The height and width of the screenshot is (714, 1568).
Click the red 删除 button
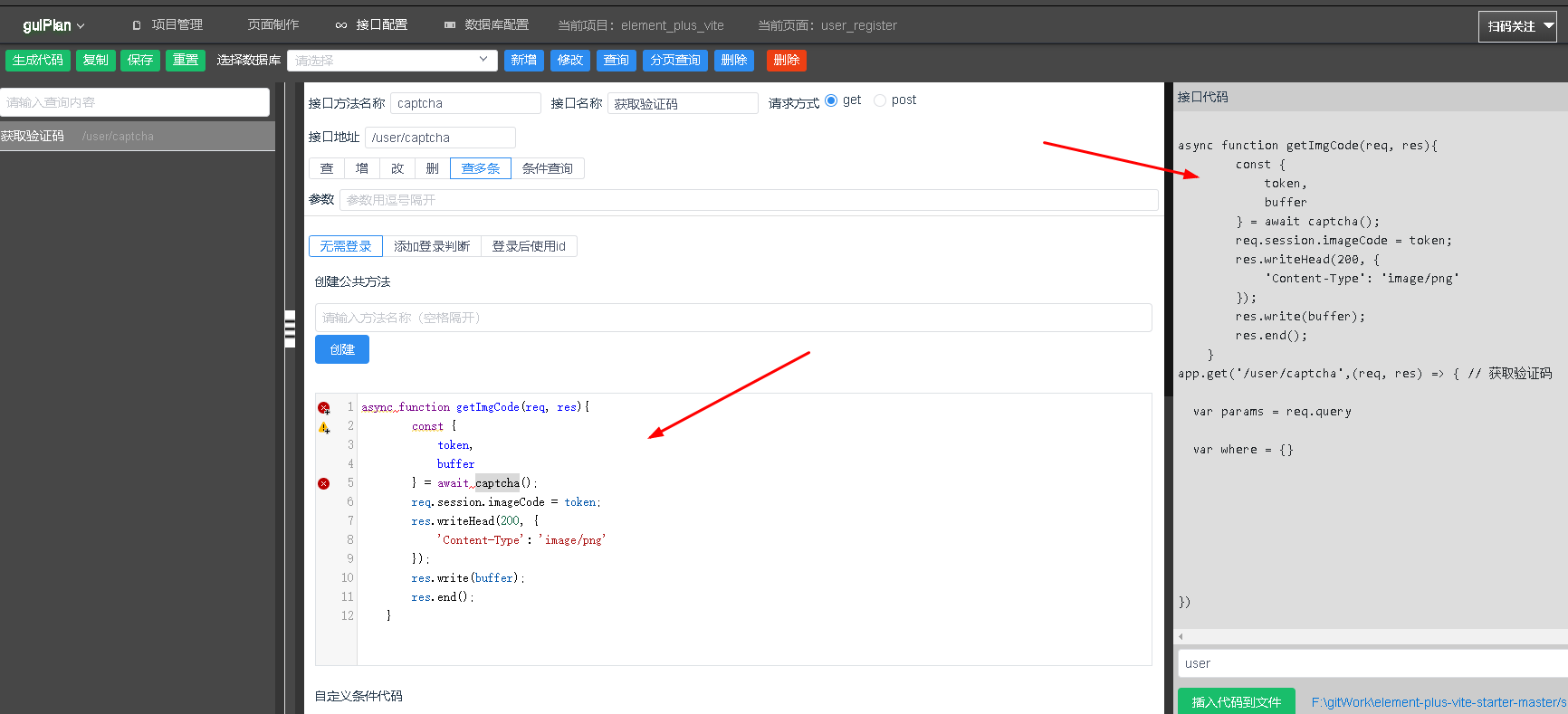(787, 60)
